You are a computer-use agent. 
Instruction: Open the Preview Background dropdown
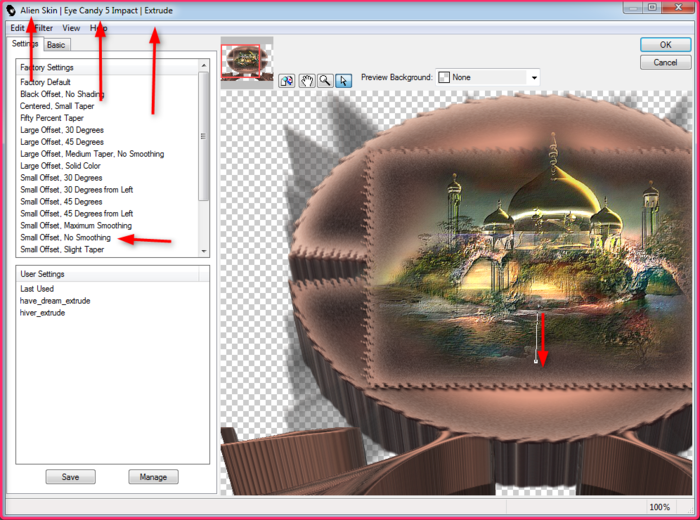coord(488,77)
